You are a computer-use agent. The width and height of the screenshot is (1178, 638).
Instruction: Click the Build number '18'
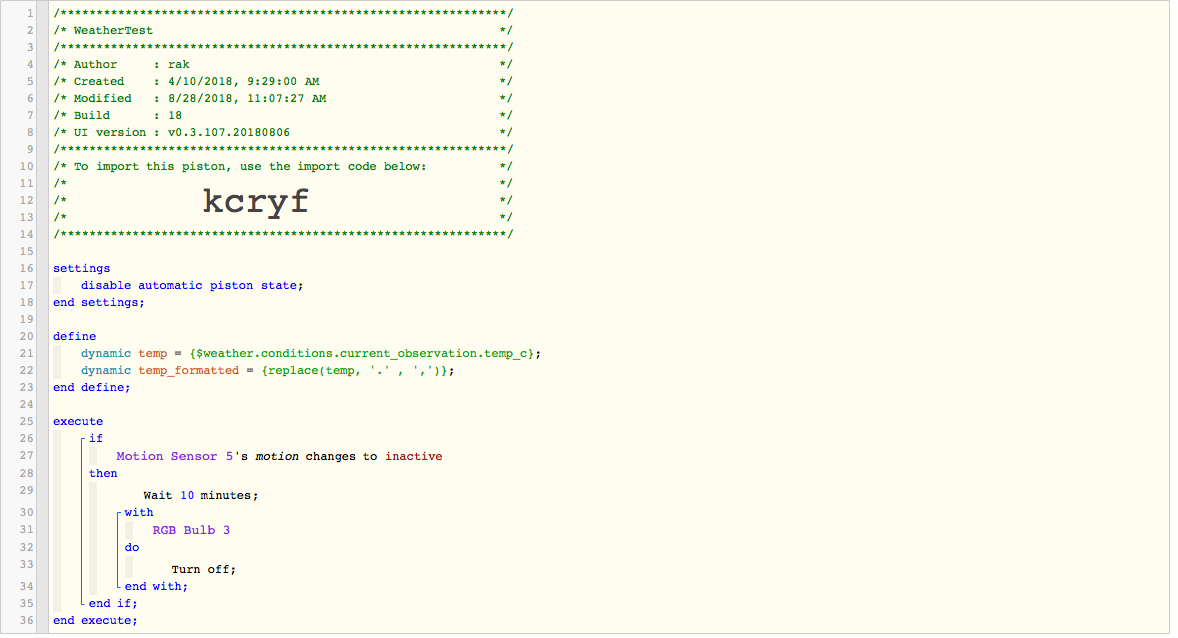(x=174, y=116)
